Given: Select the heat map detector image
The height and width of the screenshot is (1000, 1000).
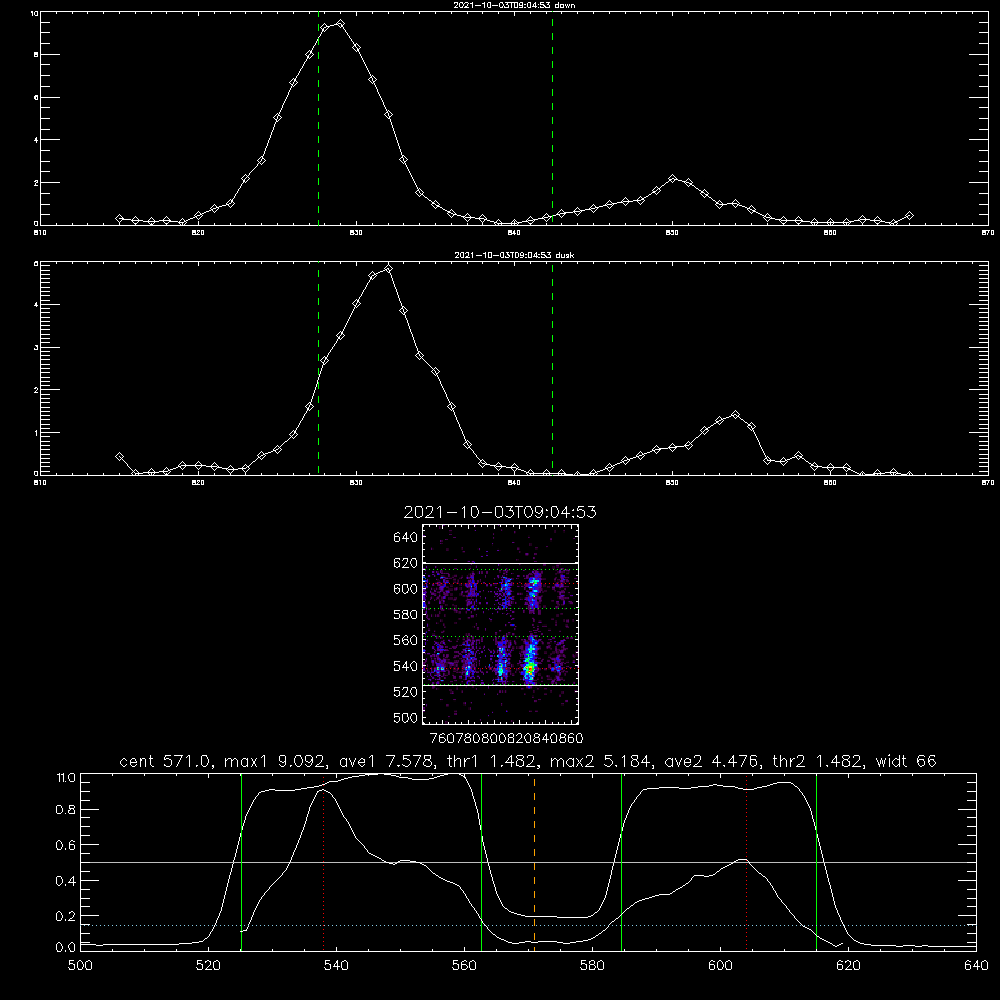Looking at the screenshot, I should [501, 624].
